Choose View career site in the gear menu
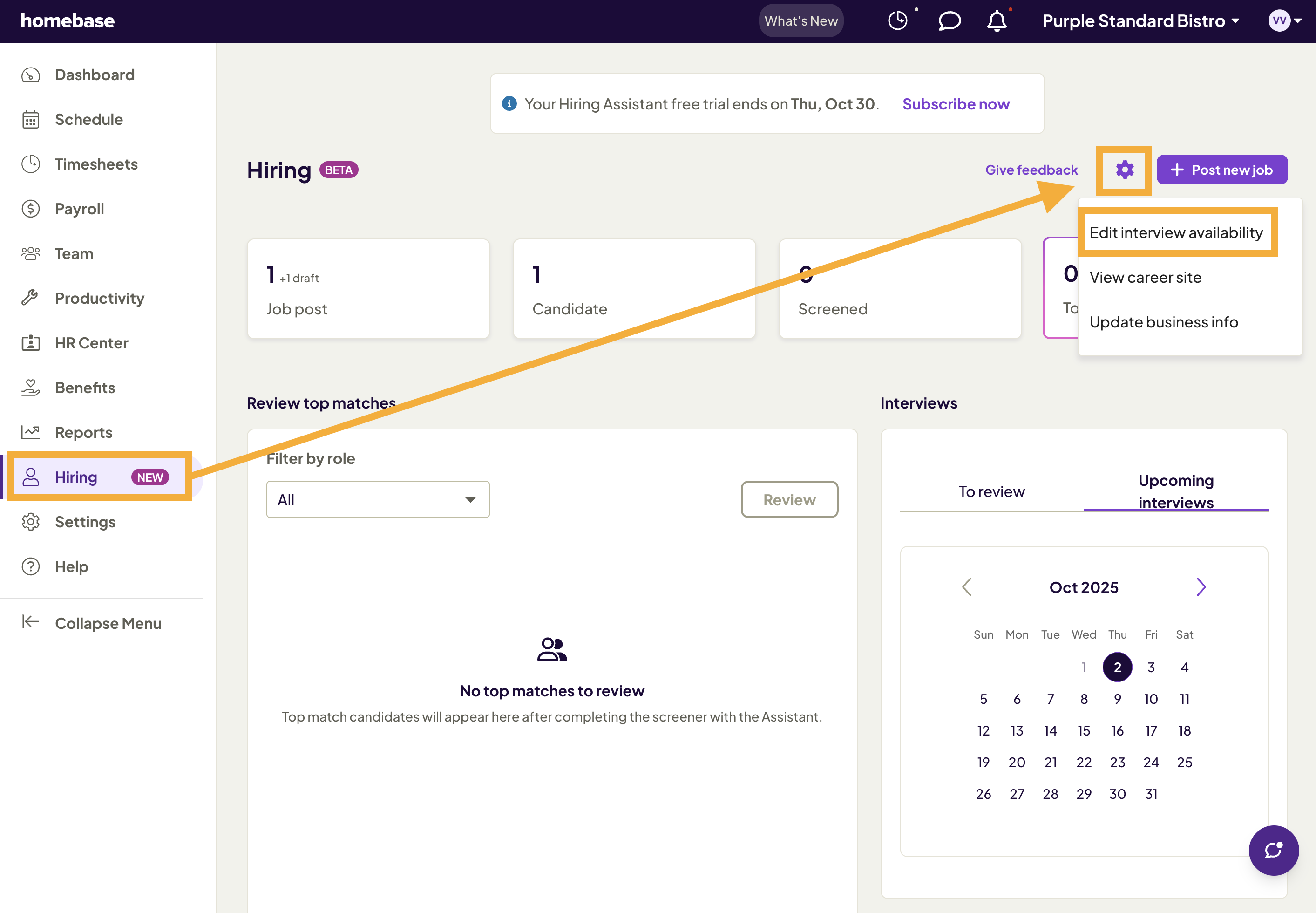The width and height of the screenshot is (1316, 913). (1146, 278)
